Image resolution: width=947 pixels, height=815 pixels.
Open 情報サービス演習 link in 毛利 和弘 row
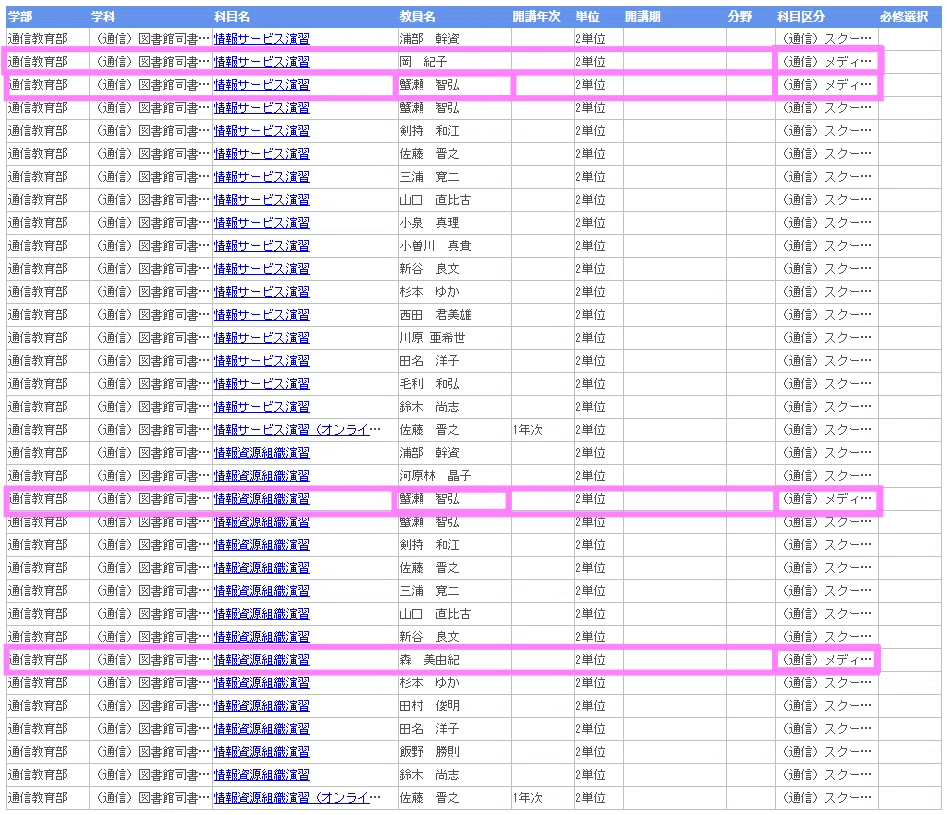coord(262,384)
